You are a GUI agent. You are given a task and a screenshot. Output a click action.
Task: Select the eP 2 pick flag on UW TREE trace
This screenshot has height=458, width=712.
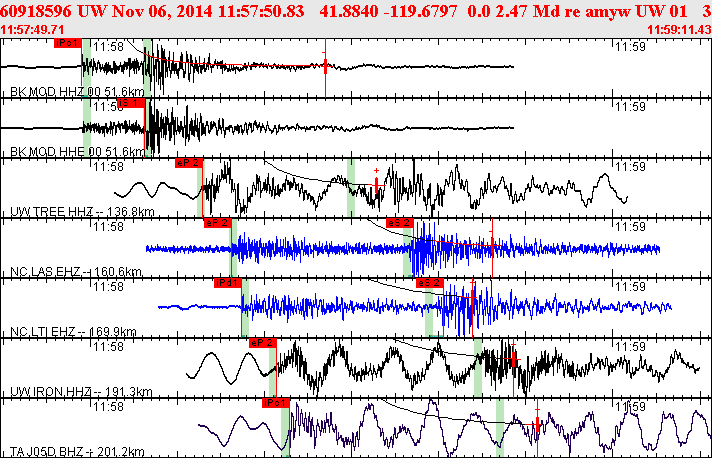tap(188, 163)
